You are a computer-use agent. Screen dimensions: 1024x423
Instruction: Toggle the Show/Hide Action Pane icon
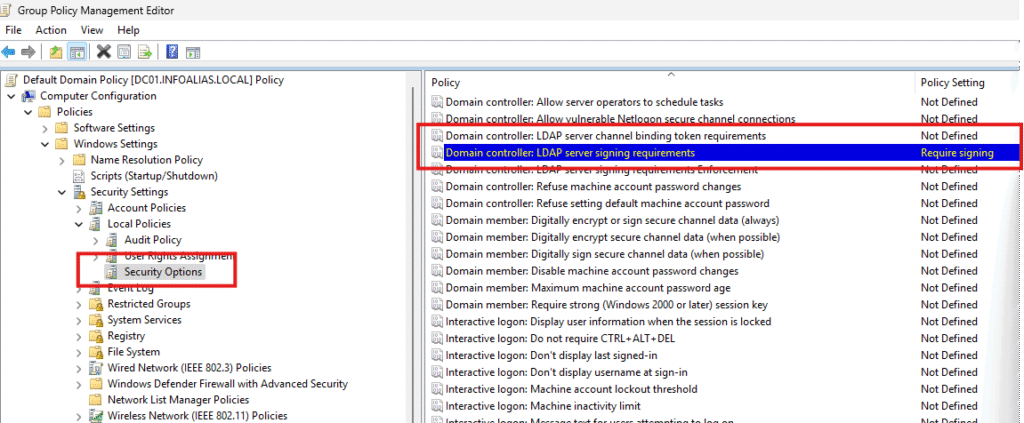coord(192,52)
